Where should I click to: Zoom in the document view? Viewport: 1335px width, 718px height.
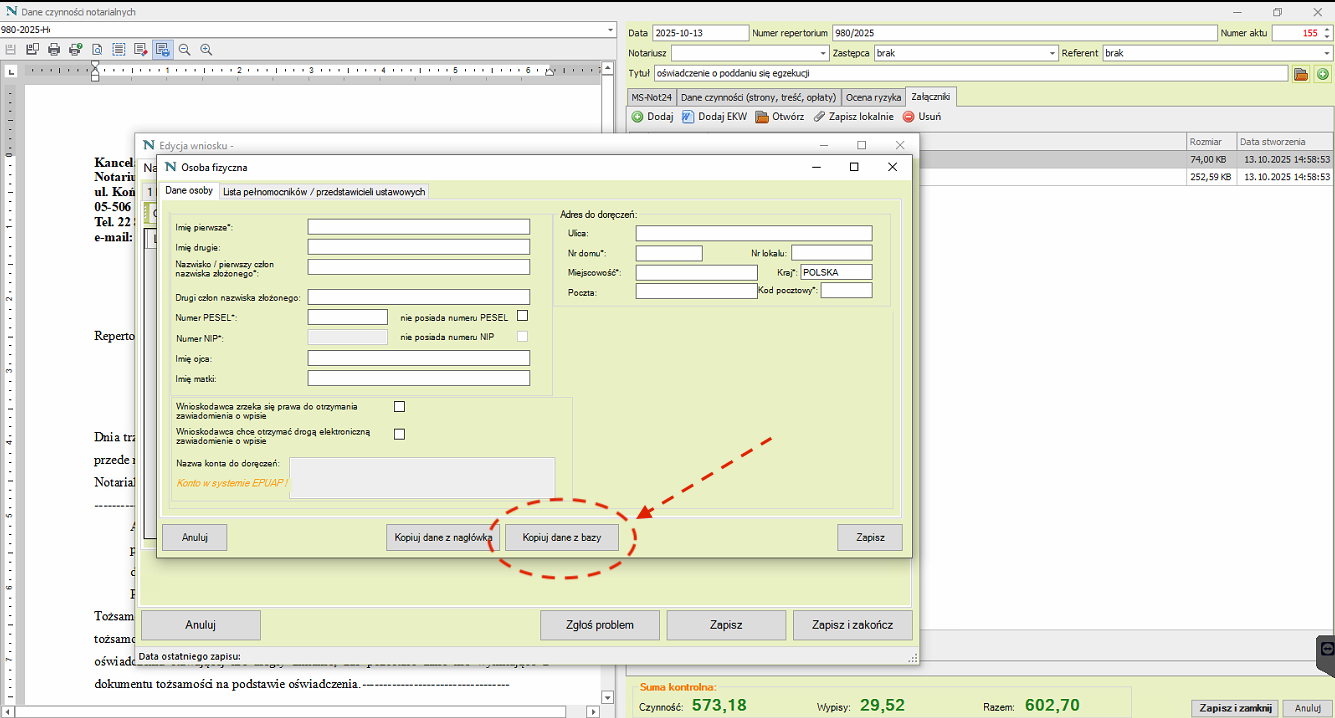tap(206, 49)
